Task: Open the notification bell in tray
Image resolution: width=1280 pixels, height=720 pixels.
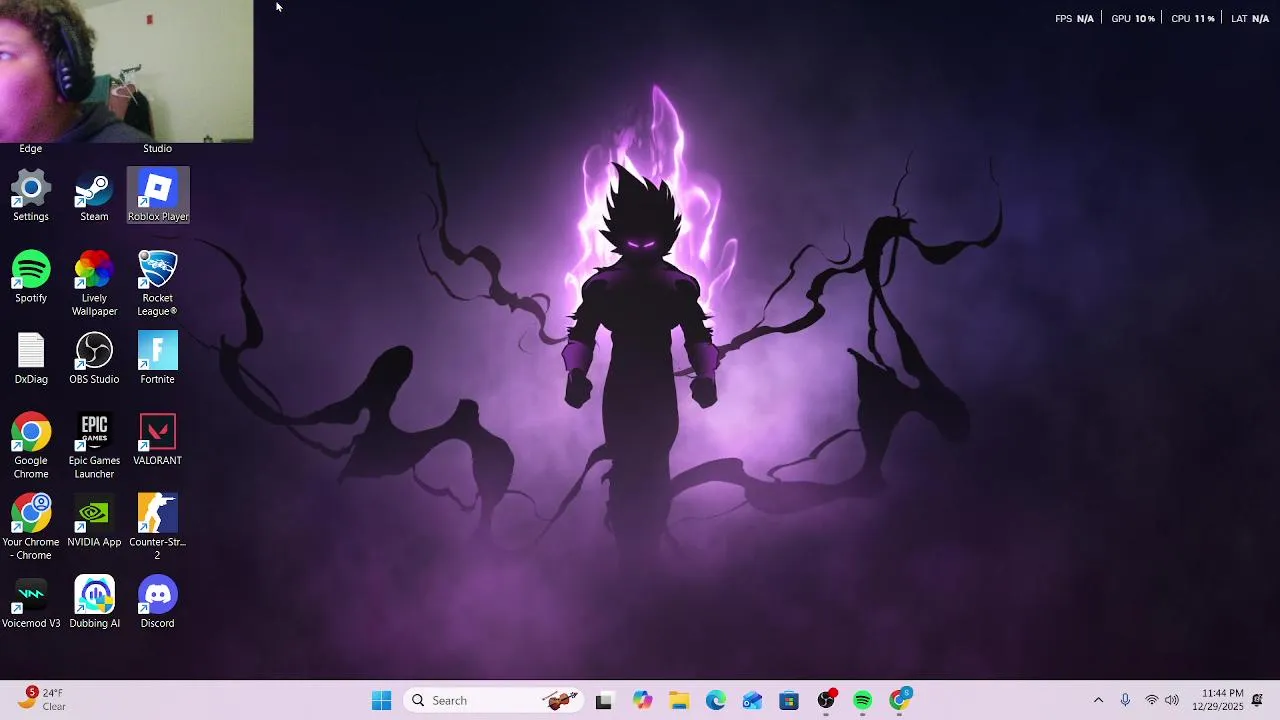Action: (x=1258, y=700)
